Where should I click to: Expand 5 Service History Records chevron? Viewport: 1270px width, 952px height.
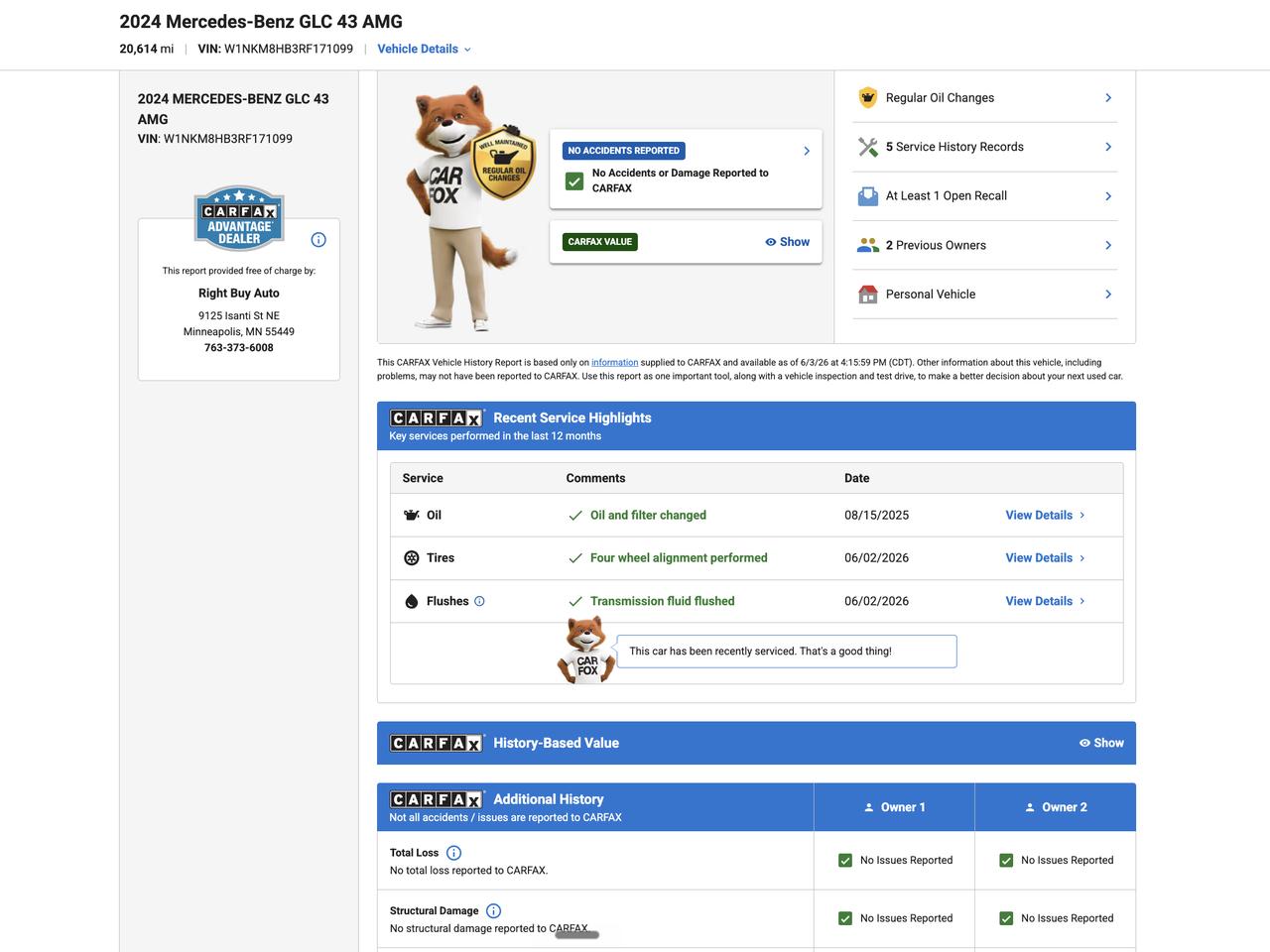point(1108,147)
